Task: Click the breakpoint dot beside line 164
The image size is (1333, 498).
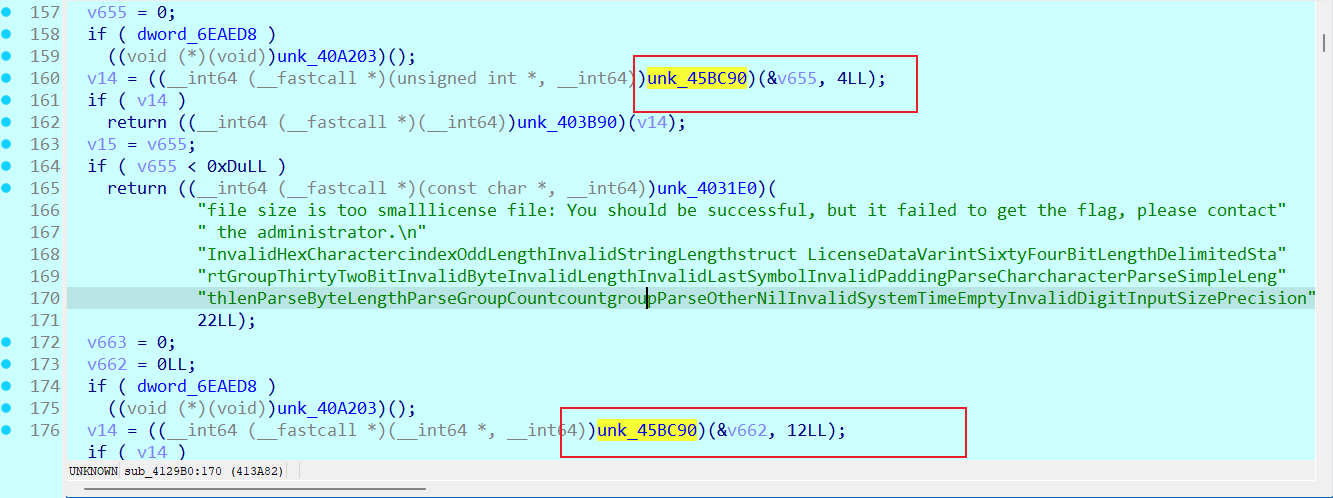Action: pyautogui.click(x=7, y=166)
